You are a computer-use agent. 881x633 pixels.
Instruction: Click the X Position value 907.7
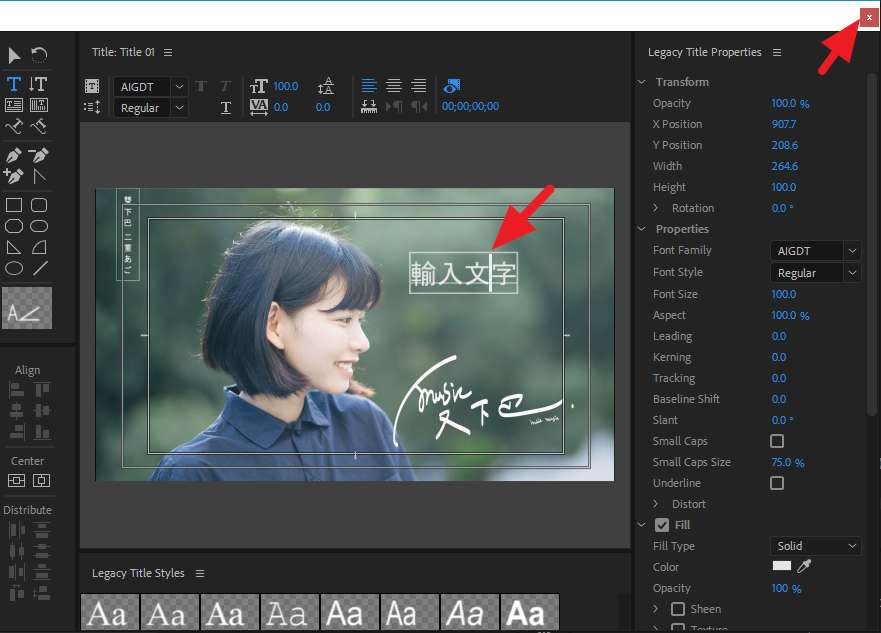coord(783,124)
